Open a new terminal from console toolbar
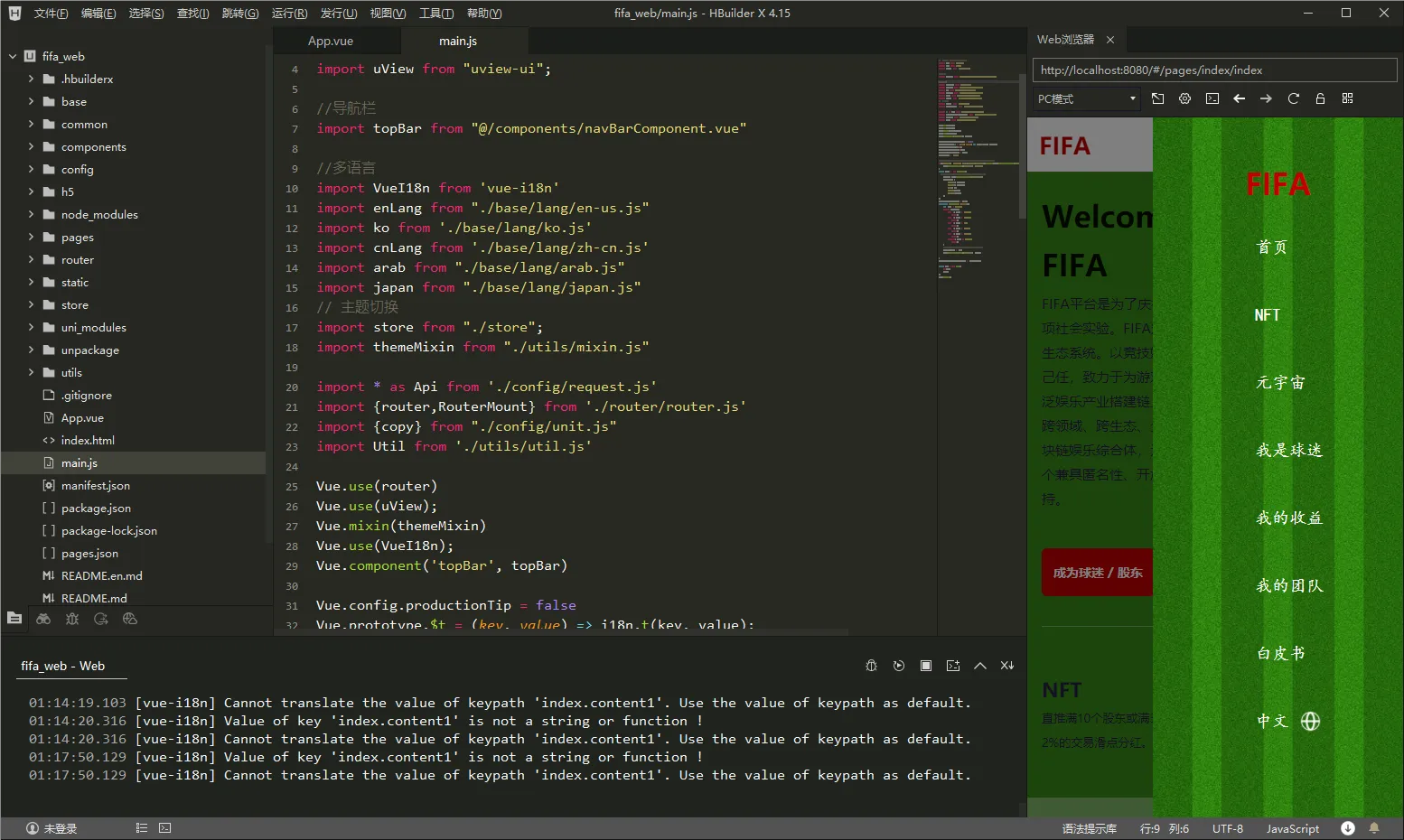The width and height of the screenshot is (1404, 840). [952, 666]
